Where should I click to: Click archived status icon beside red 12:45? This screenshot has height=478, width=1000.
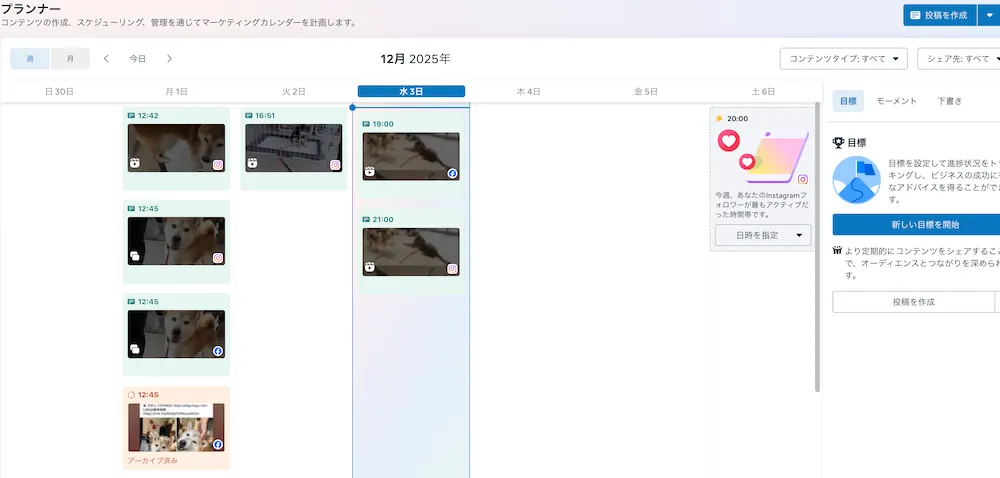click(131, 395)
